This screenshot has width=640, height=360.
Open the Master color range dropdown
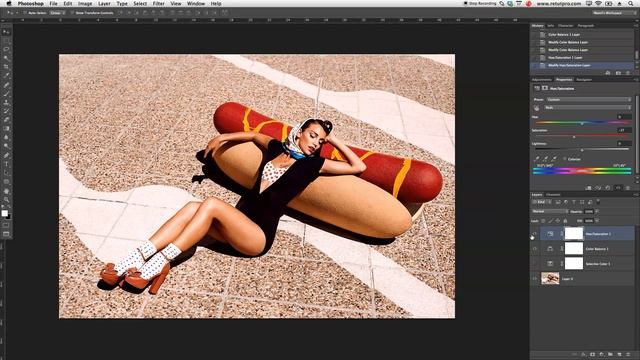coord(589,107)
